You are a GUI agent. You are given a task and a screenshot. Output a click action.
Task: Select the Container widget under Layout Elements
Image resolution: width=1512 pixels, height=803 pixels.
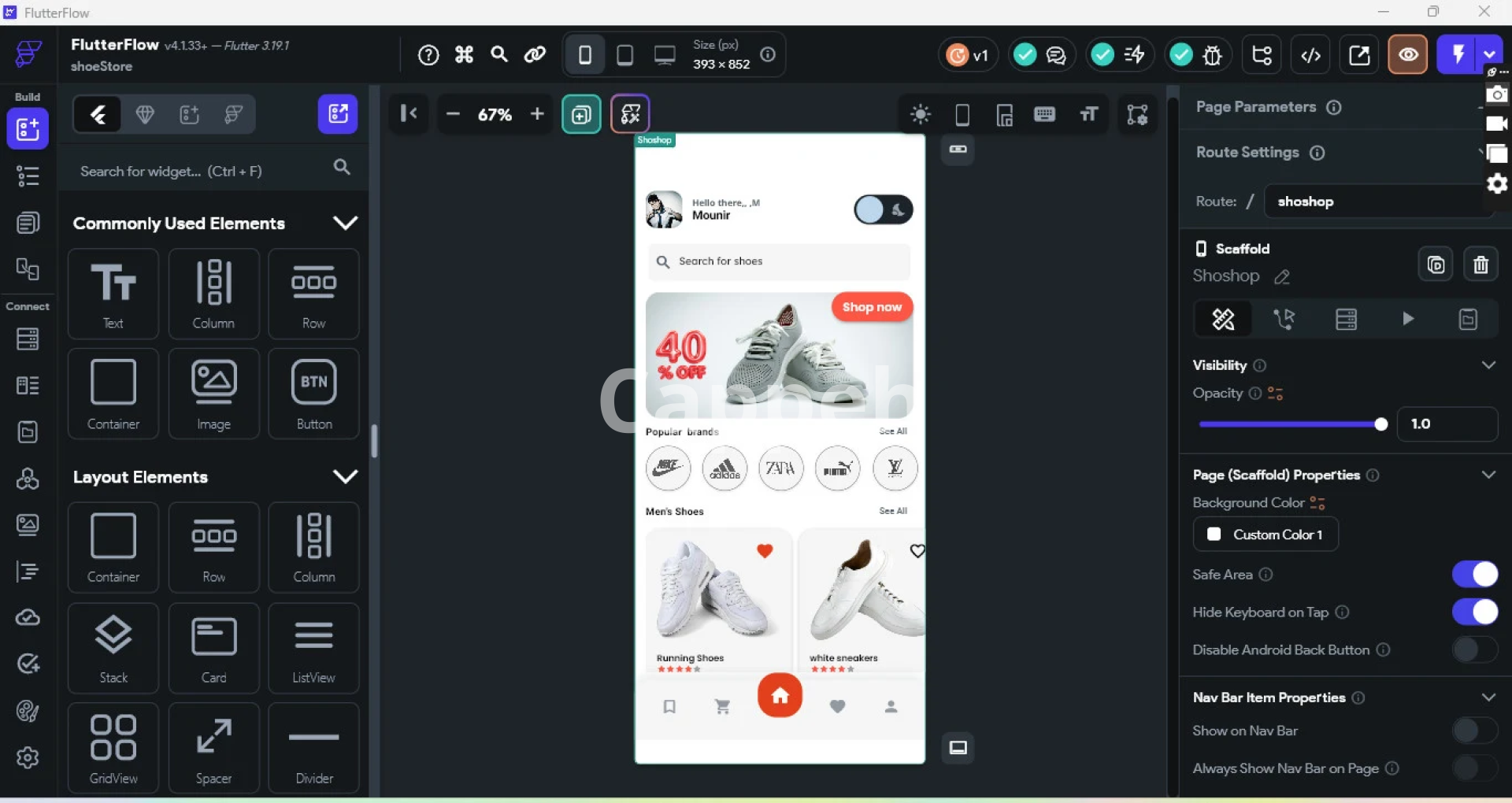[x=113, y=548]
